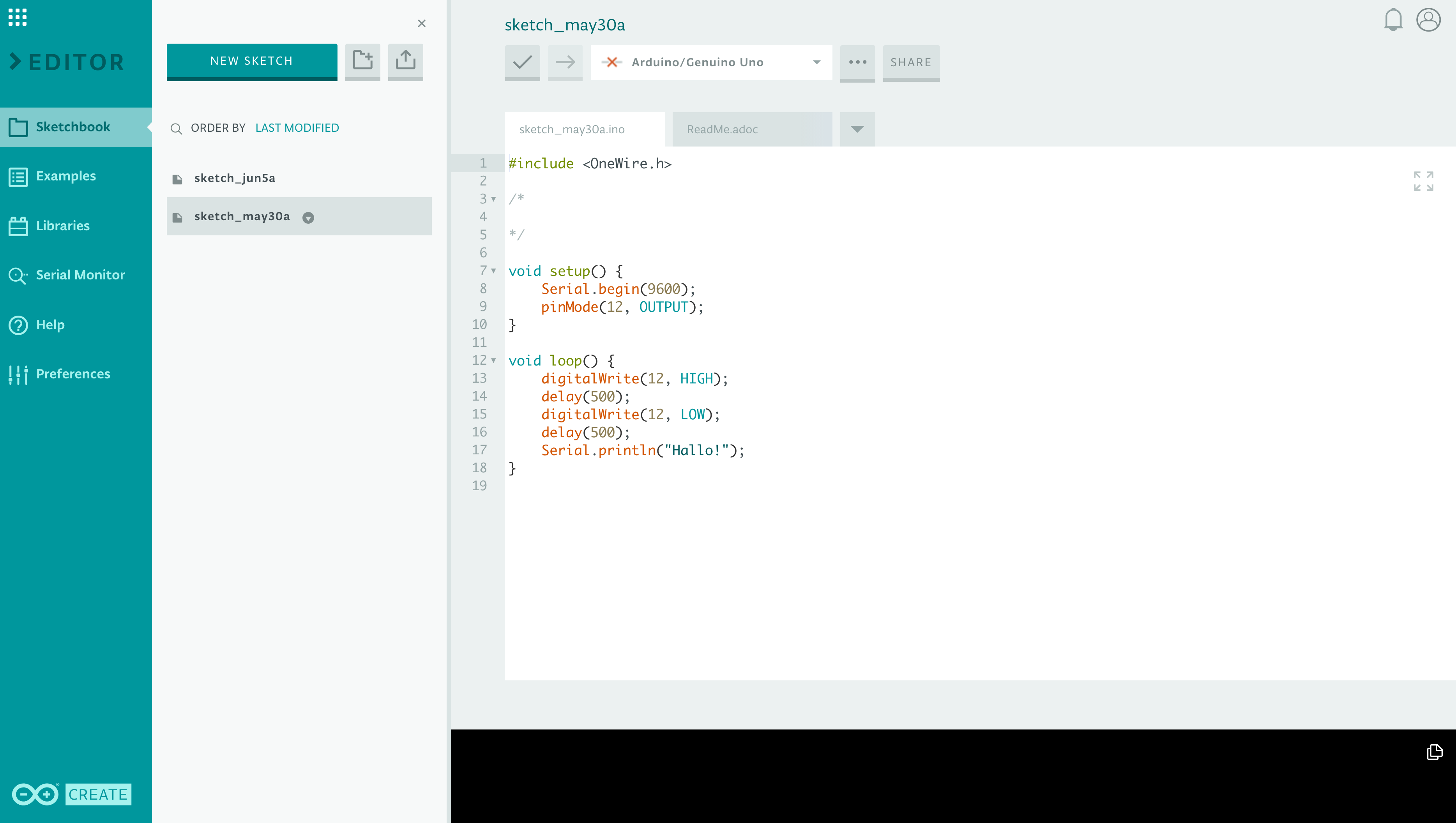Open the Examples panel
The image size is (1456, 823).
click(66, 176)
